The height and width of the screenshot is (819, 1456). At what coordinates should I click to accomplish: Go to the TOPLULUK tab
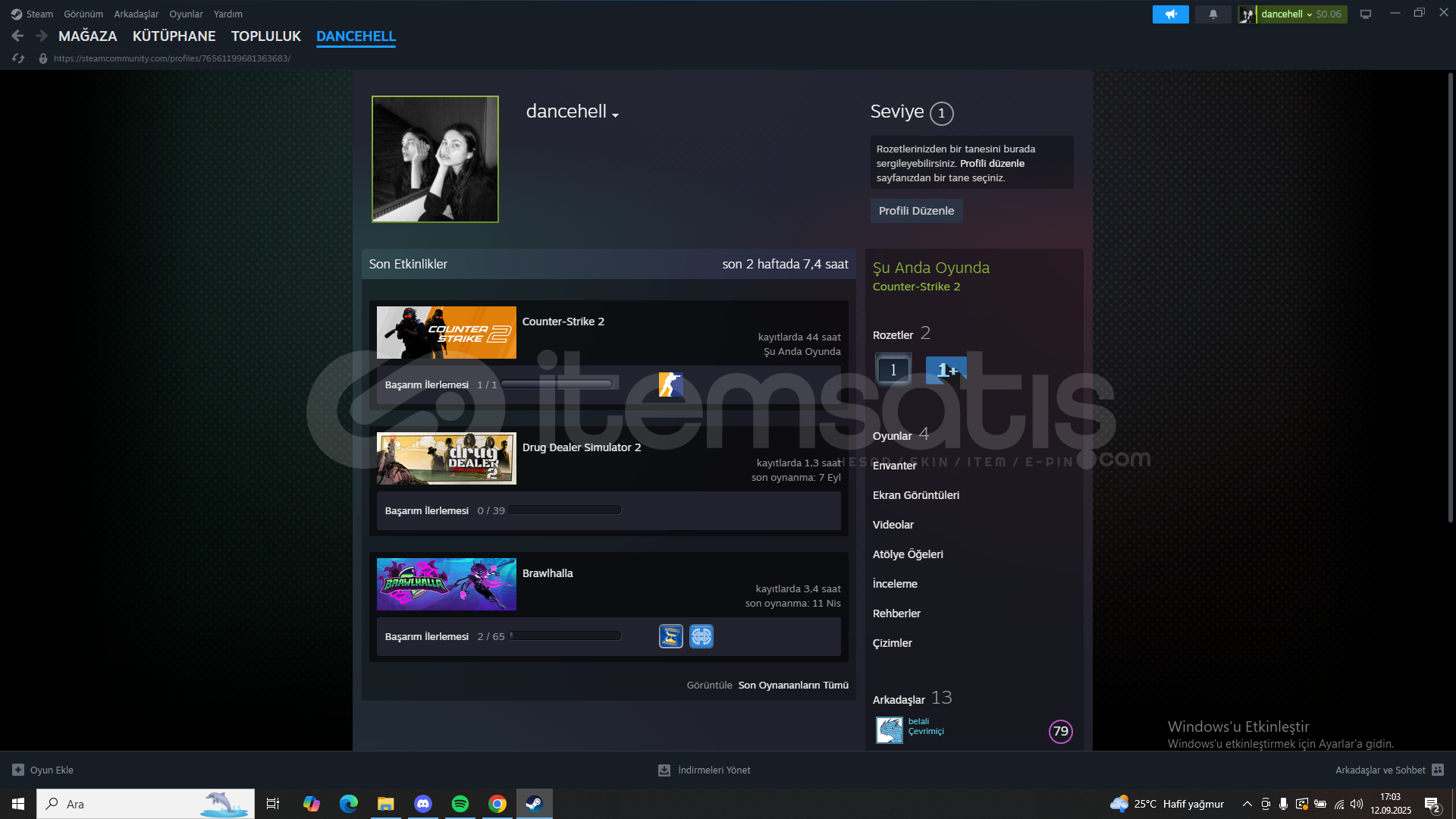266,36
